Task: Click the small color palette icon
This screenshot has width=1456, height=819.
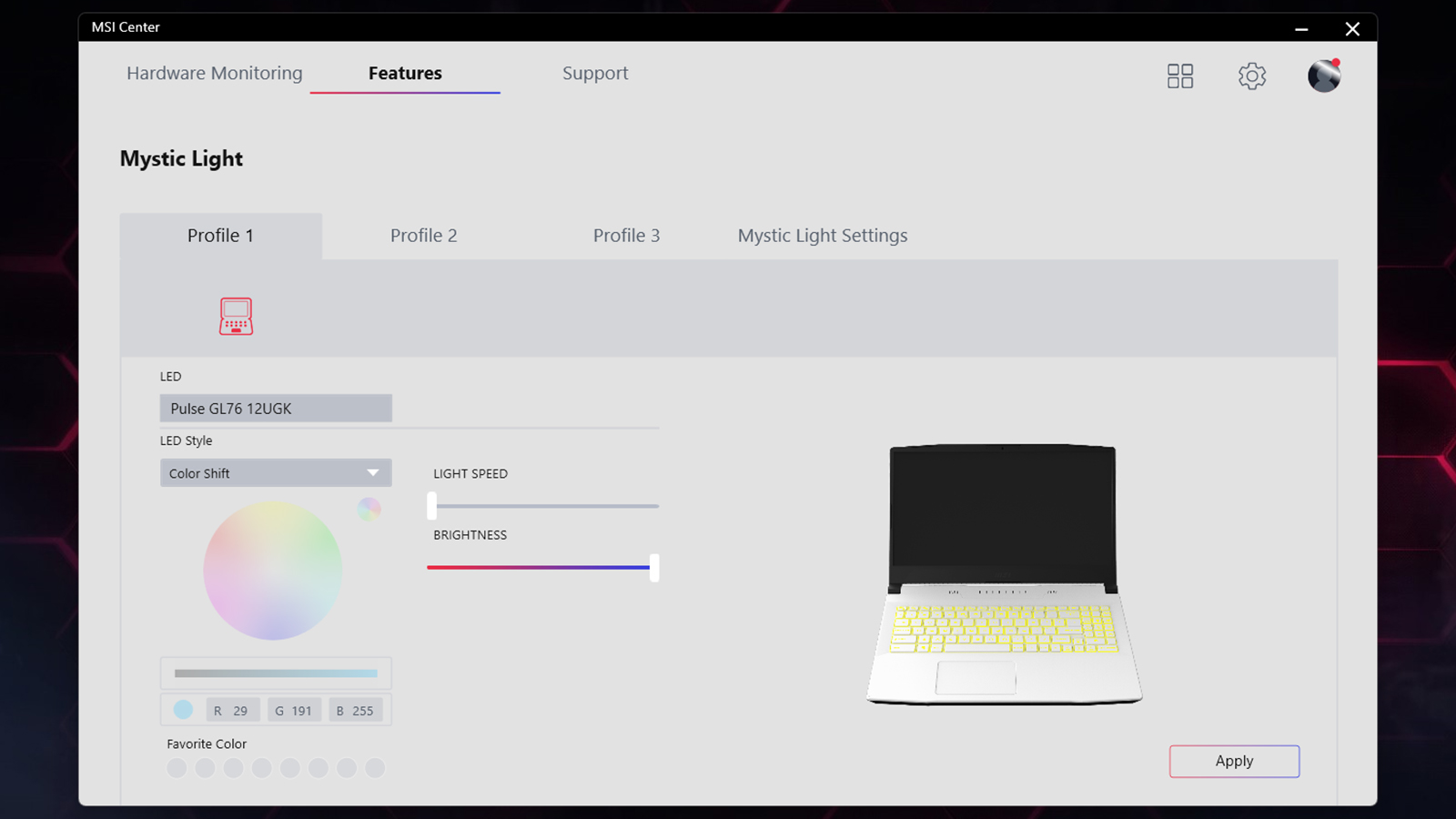Action: pos(369,509)
